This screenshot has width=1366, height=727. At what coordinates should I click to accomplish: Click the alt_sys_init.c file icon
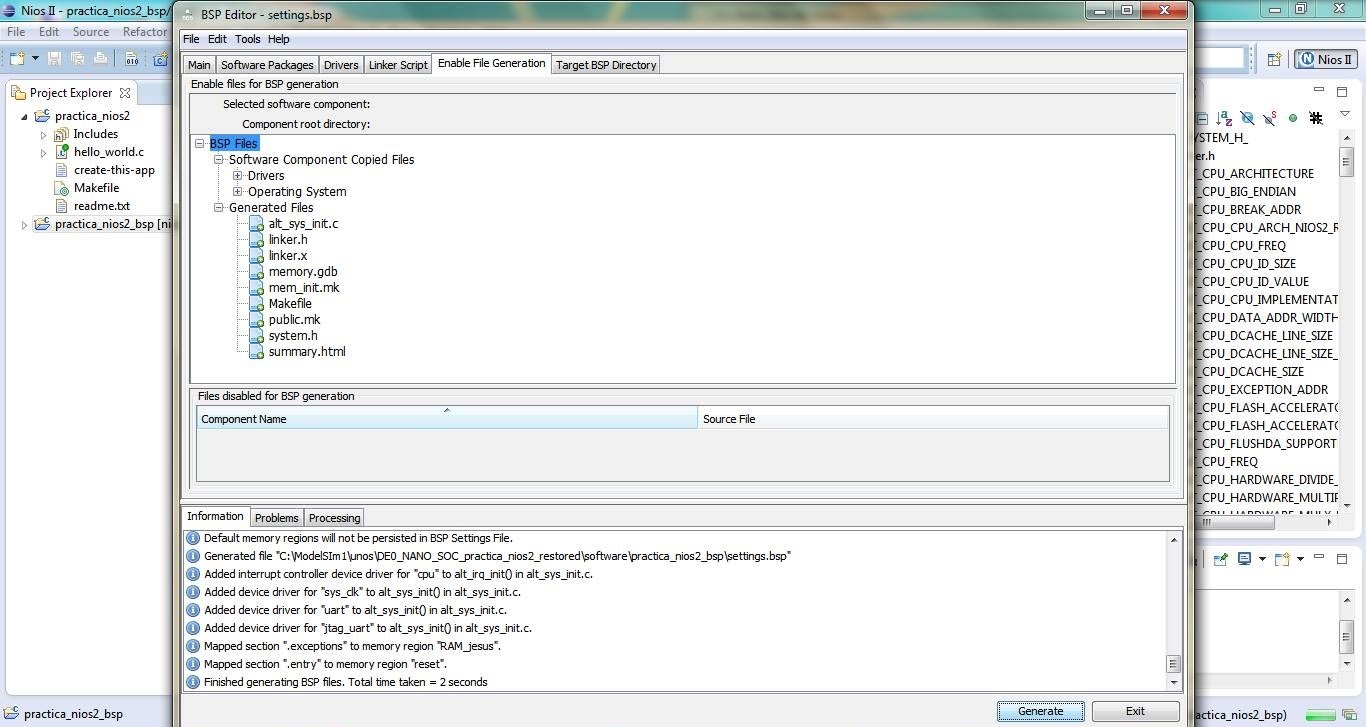coord(256,224)
